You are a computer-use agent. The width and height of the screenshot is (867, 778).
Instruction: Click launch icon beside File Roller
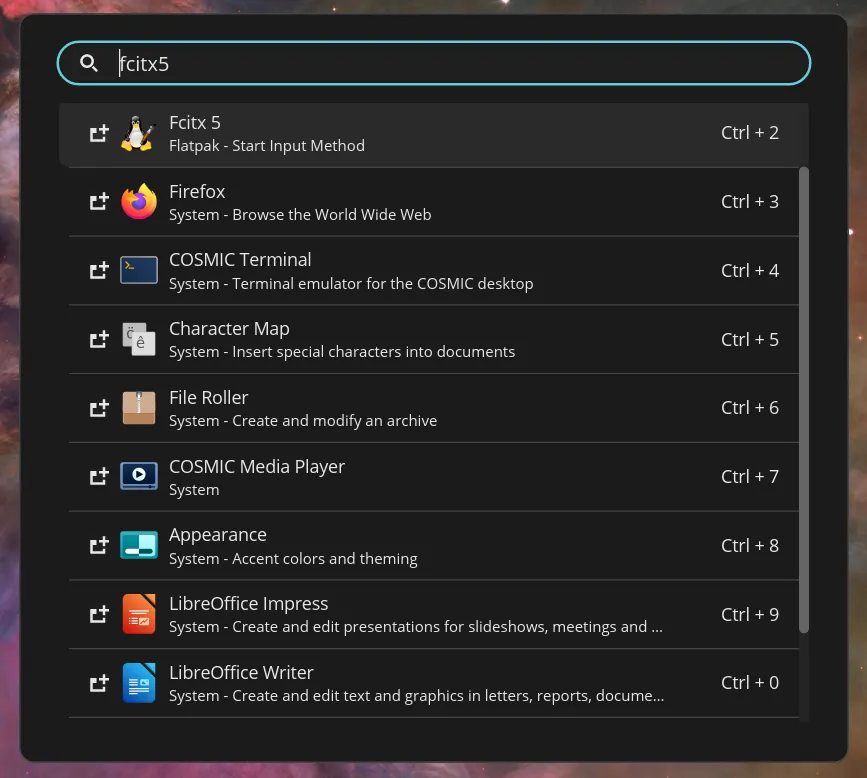(x=100, y=408)
